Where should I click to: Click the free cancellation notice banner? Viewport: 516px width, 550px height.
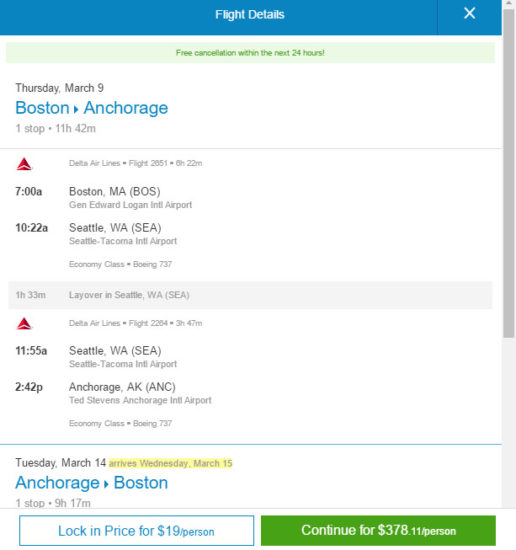[250, 53]
